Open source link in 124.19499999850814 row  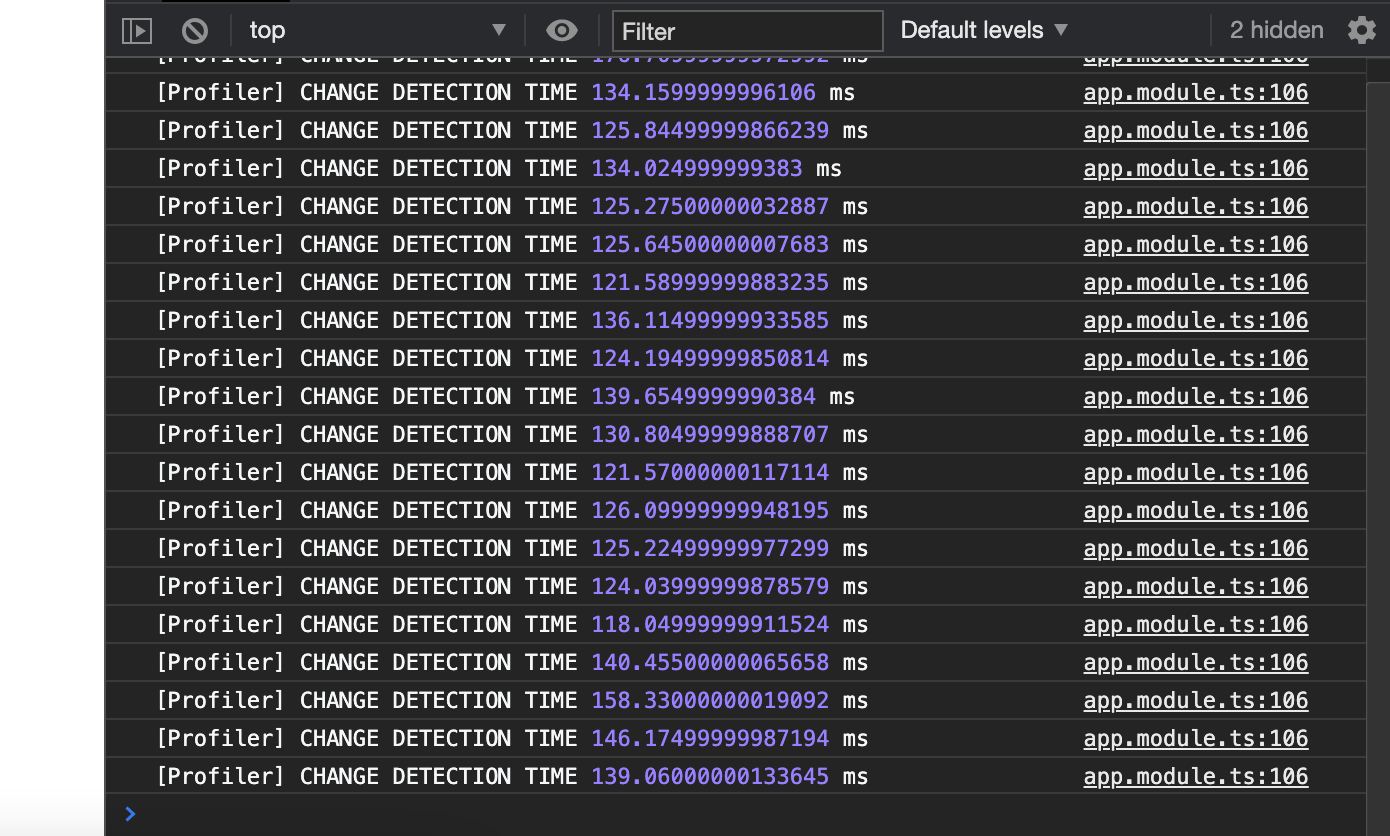(x=1196, y=359)
